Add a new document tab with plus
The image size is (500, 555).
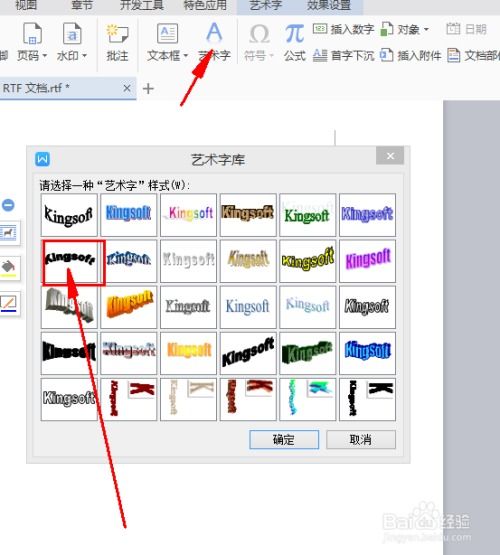(x=148, y=88)
